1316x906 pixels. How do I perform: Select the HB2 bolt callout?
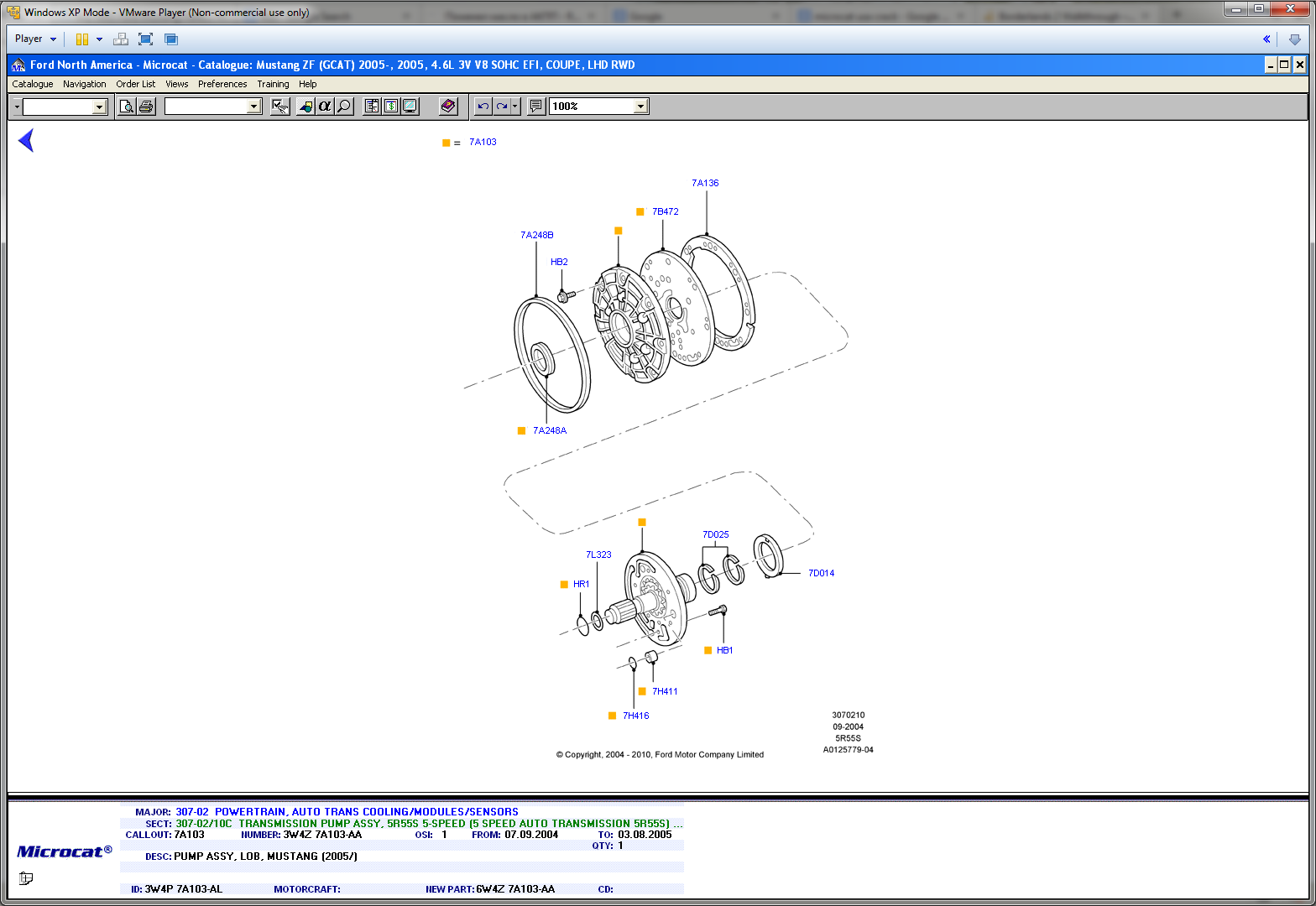click(x=559, y=262)
